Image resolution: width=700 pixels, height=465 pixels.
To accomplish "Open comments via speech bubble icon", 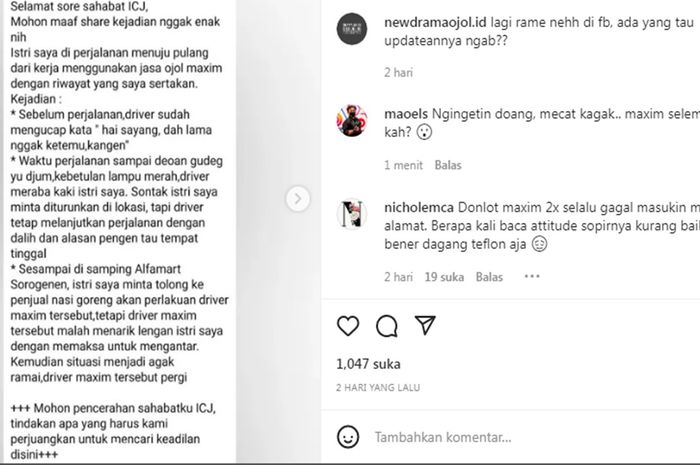I will (387, 326).
